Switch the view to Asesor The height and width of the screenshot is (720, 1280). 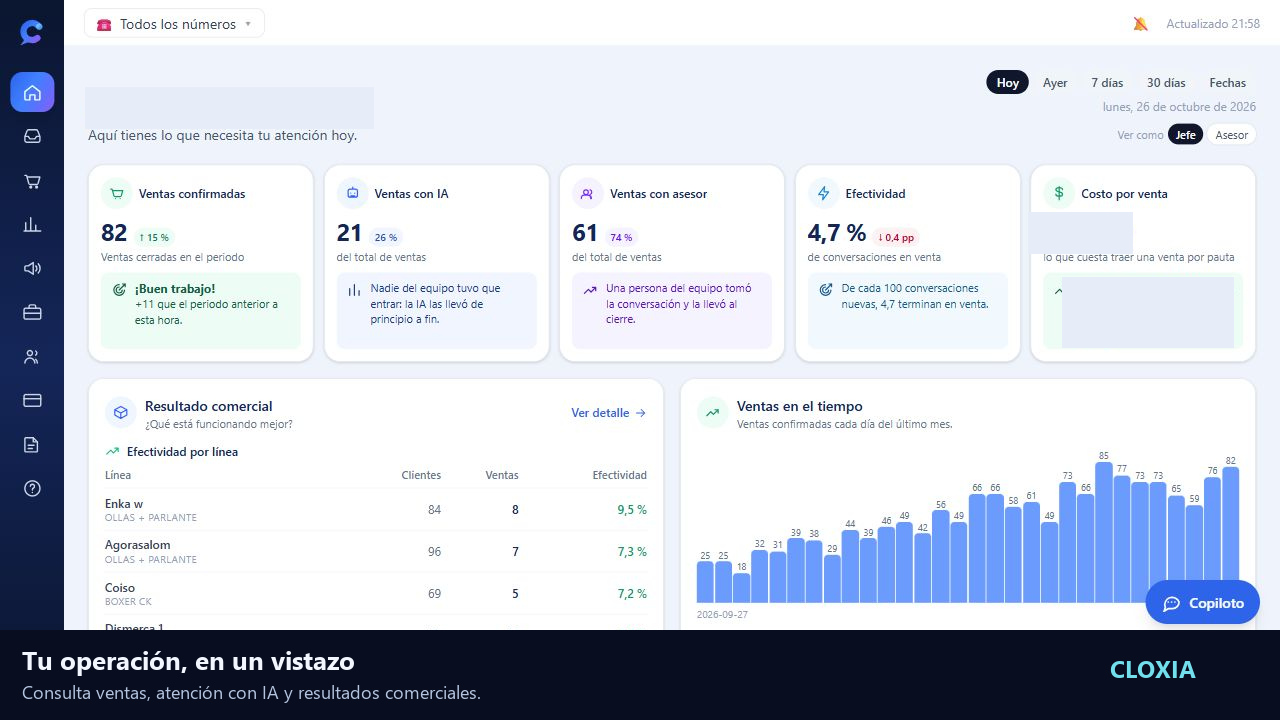(1232, 135)
